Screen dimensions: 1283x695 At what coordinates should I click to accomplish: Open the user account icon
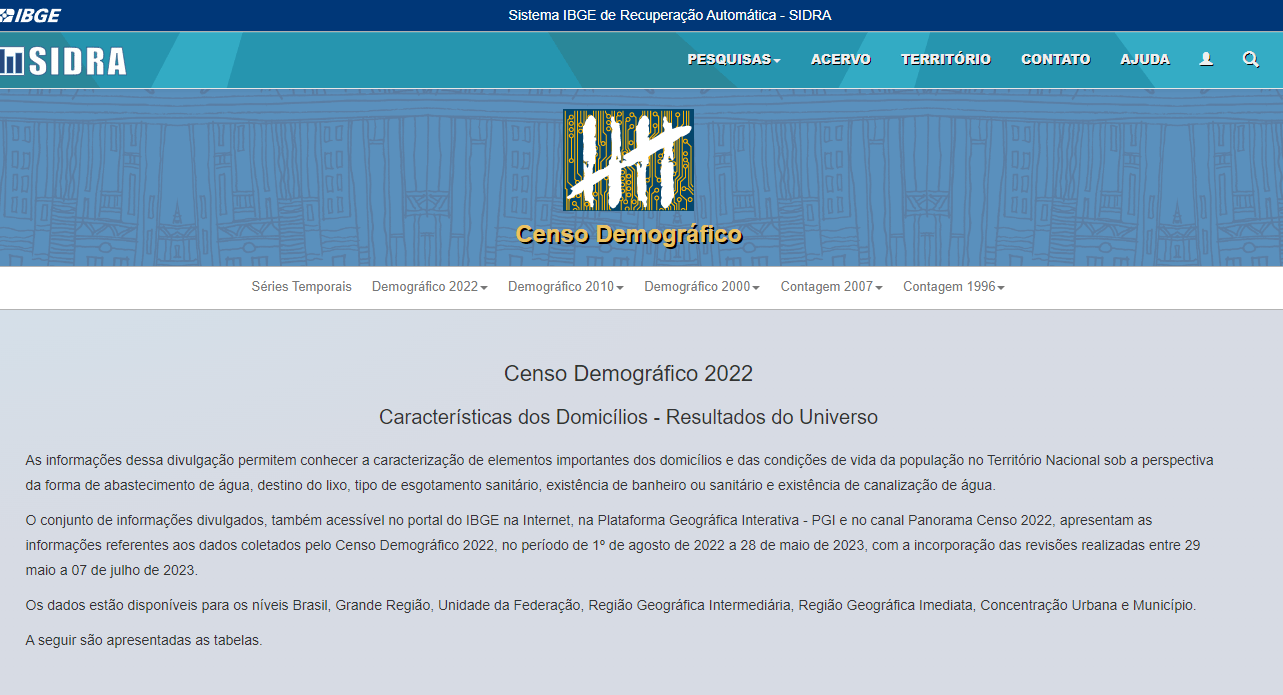[1206, 59]
